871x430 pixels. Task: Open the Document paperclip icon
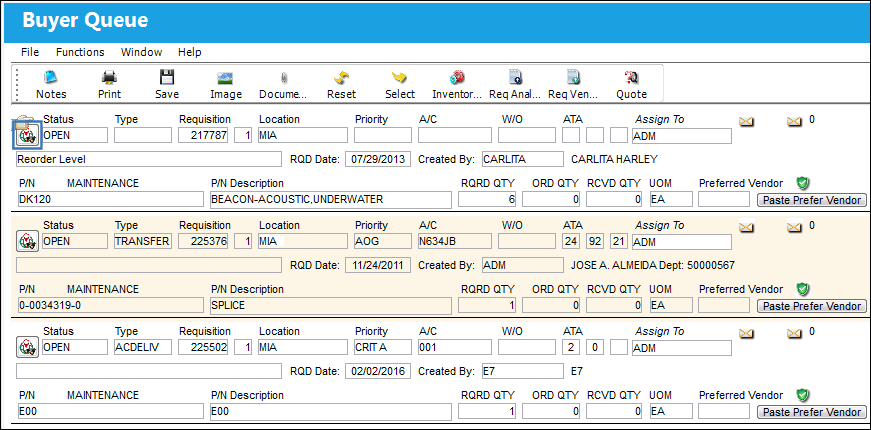click(x=283, y=78)
